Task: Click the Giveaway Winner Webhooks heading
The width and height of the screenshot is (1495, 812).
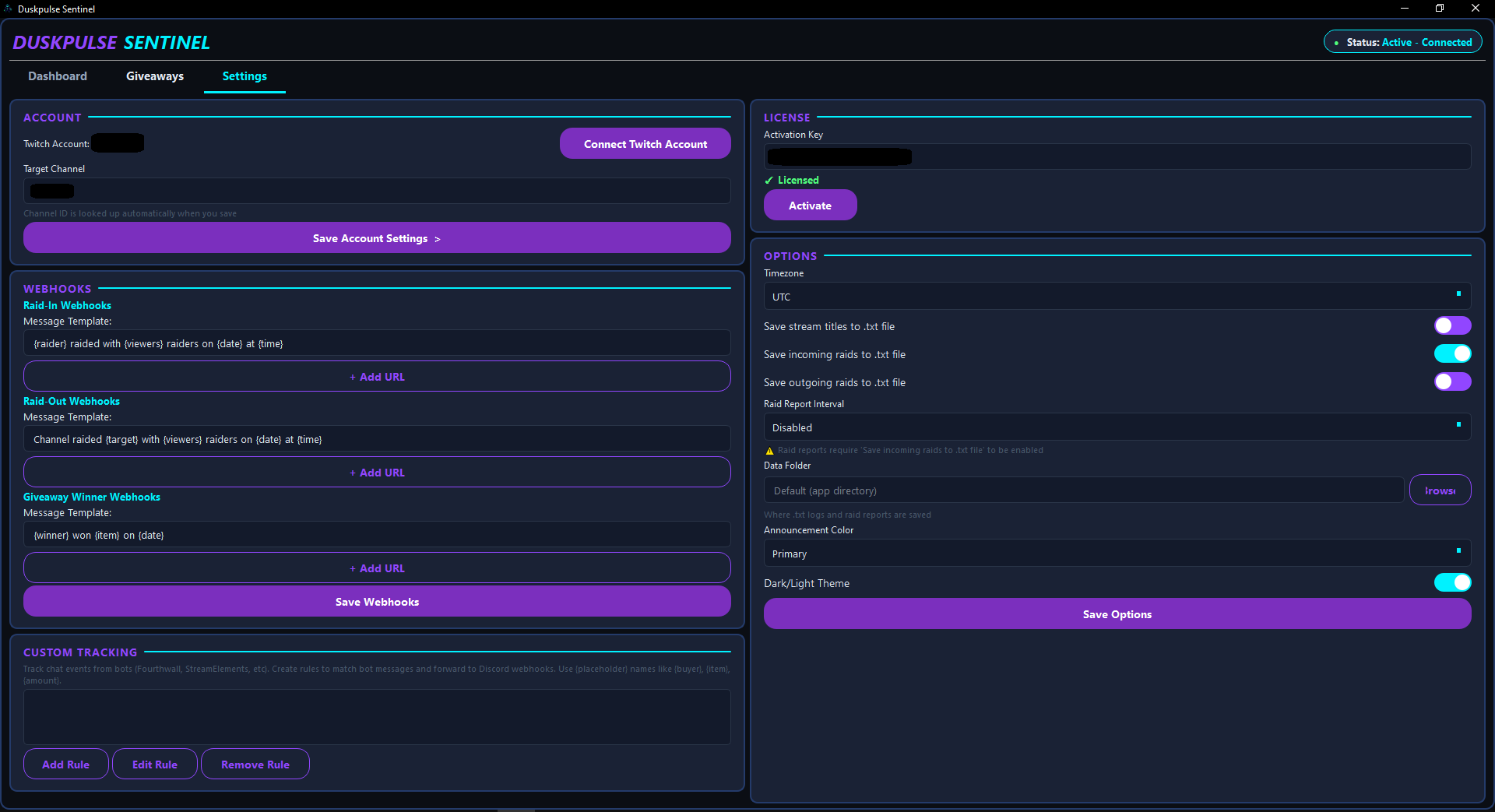Action: (x=92, y=497)
